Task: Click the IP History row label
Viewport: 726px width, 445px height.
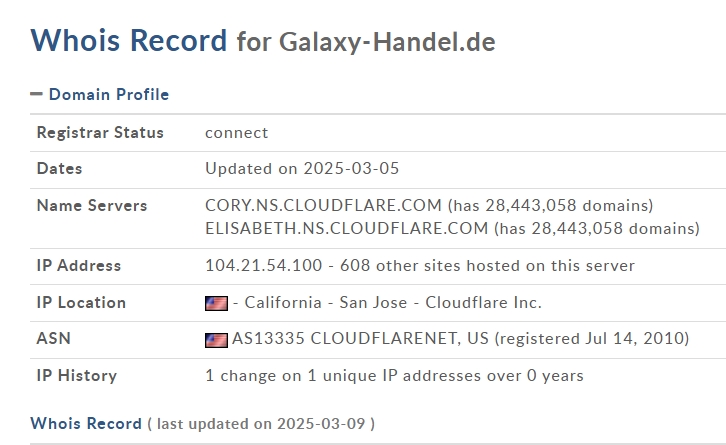Action: 77,376
